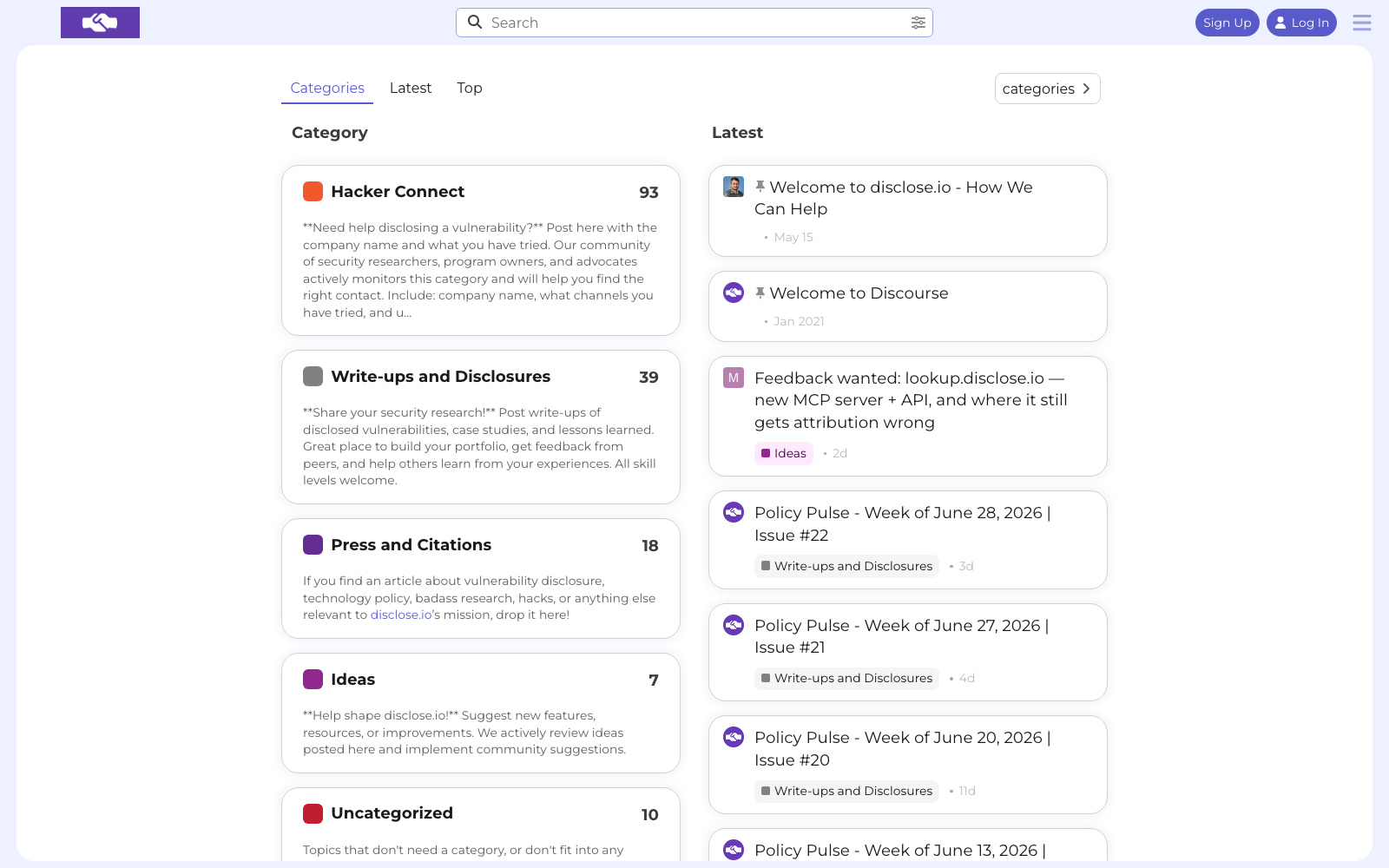The image size is (1389, 868).
Task: Click the May 15 date stamp
Action: tap(793, 237)
